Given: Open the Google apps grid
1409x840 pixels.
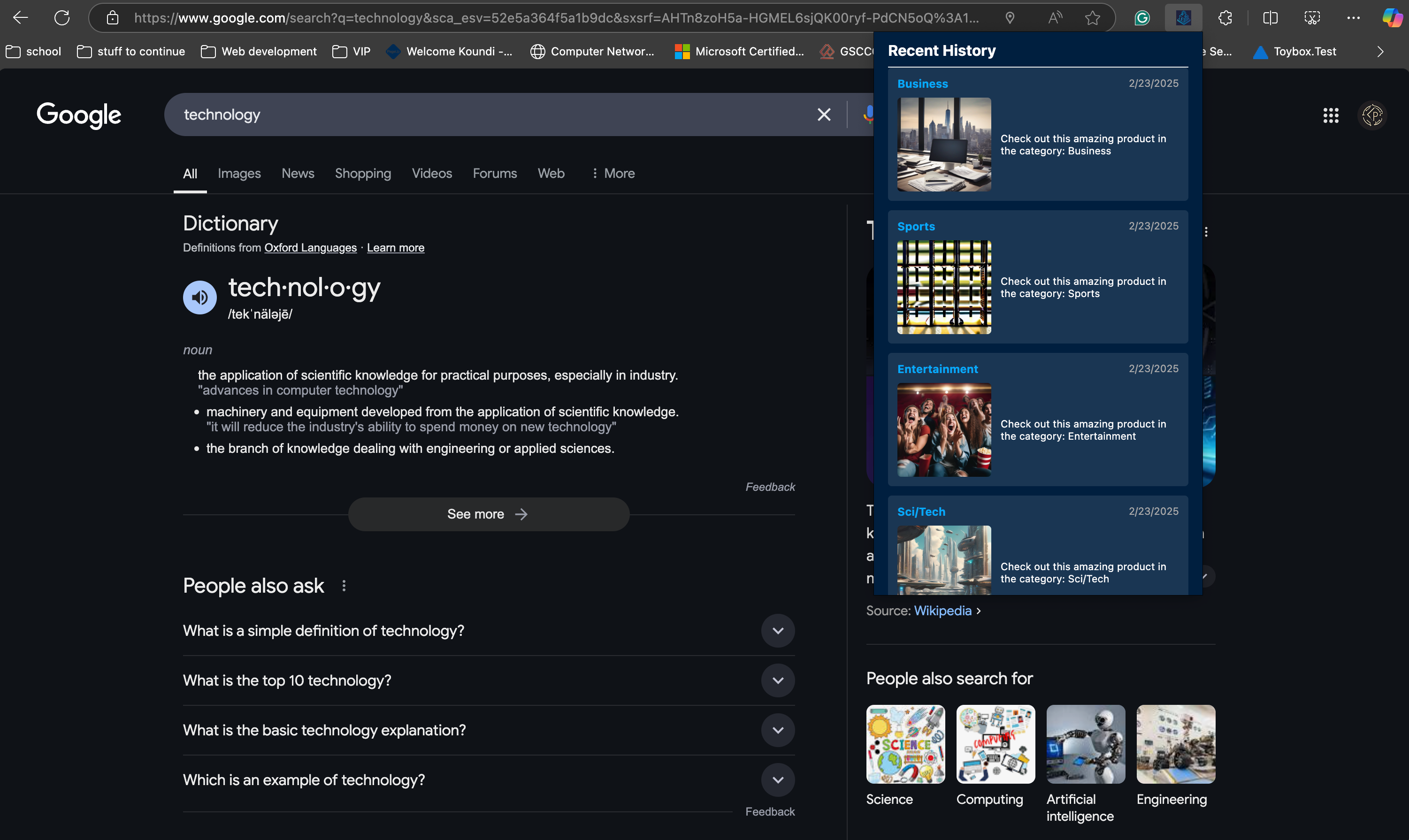Looking at the screenshot, I should tap(1330, 115).
